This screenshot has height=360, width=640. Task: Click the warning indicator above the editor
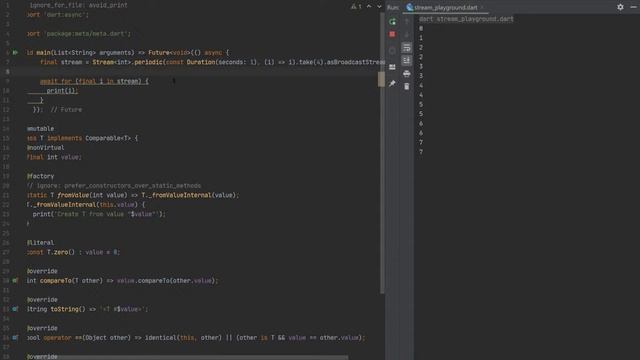356,7
